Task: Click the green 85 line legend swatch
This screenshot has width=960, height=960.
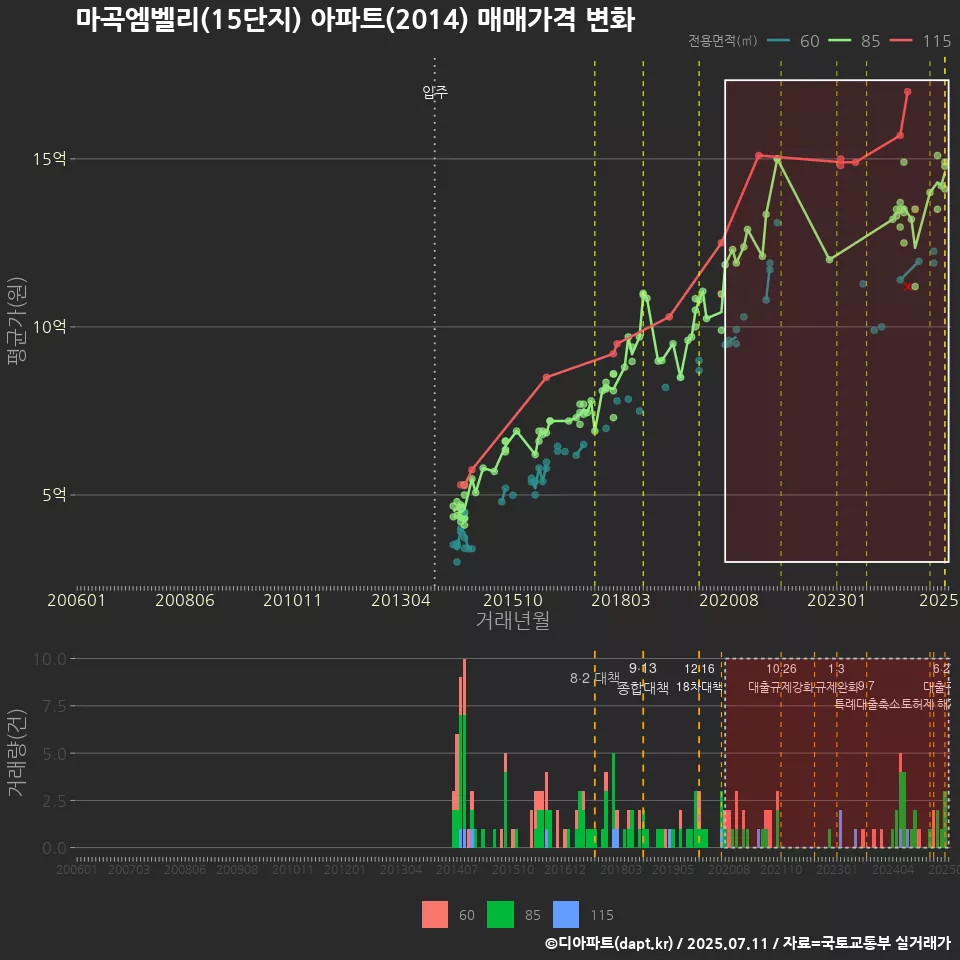Action: click(839, 41)
